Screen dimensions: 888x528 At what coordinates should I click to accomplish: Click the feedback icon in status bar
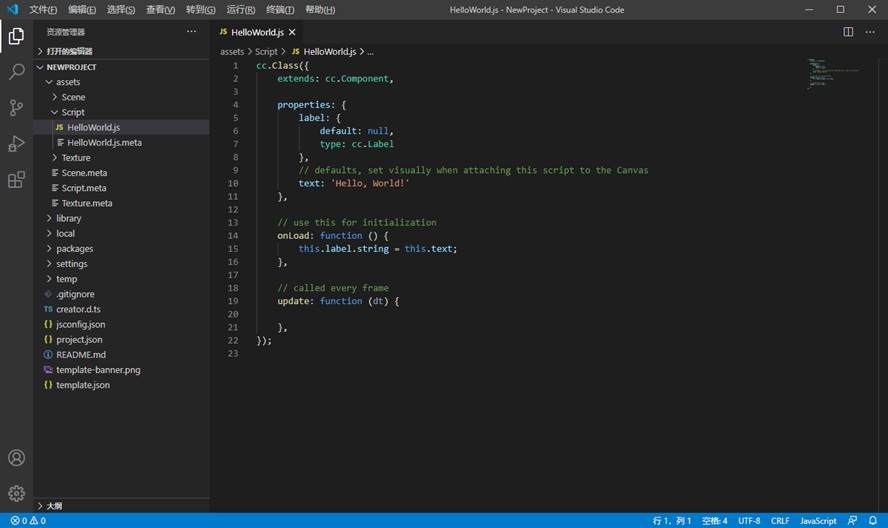click(x=852, y=521)
